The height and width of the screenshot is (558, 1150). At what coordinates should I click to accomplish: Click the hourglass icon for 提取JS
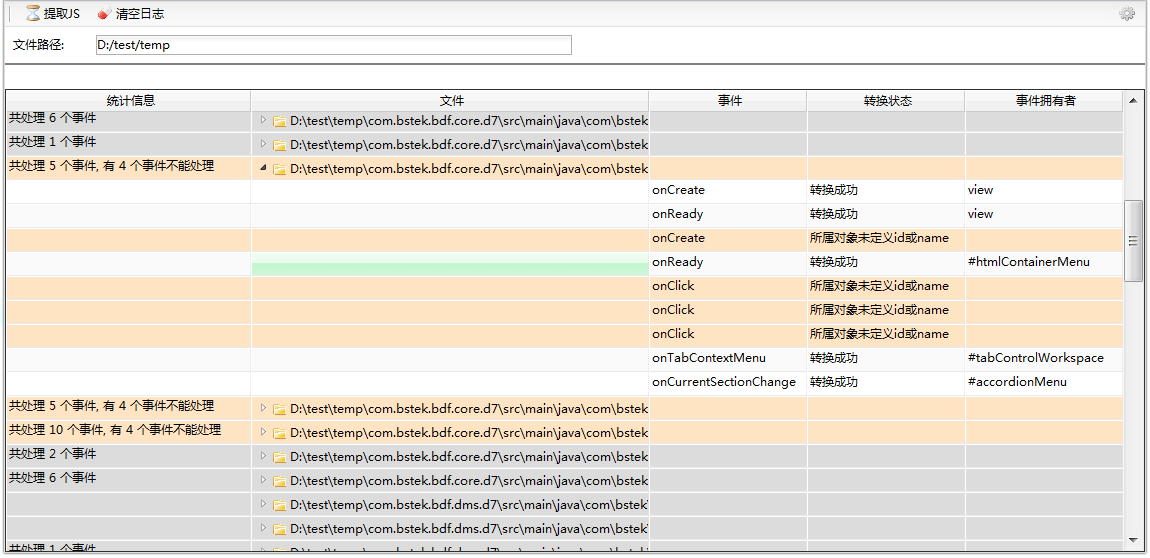tap(33, 14)
